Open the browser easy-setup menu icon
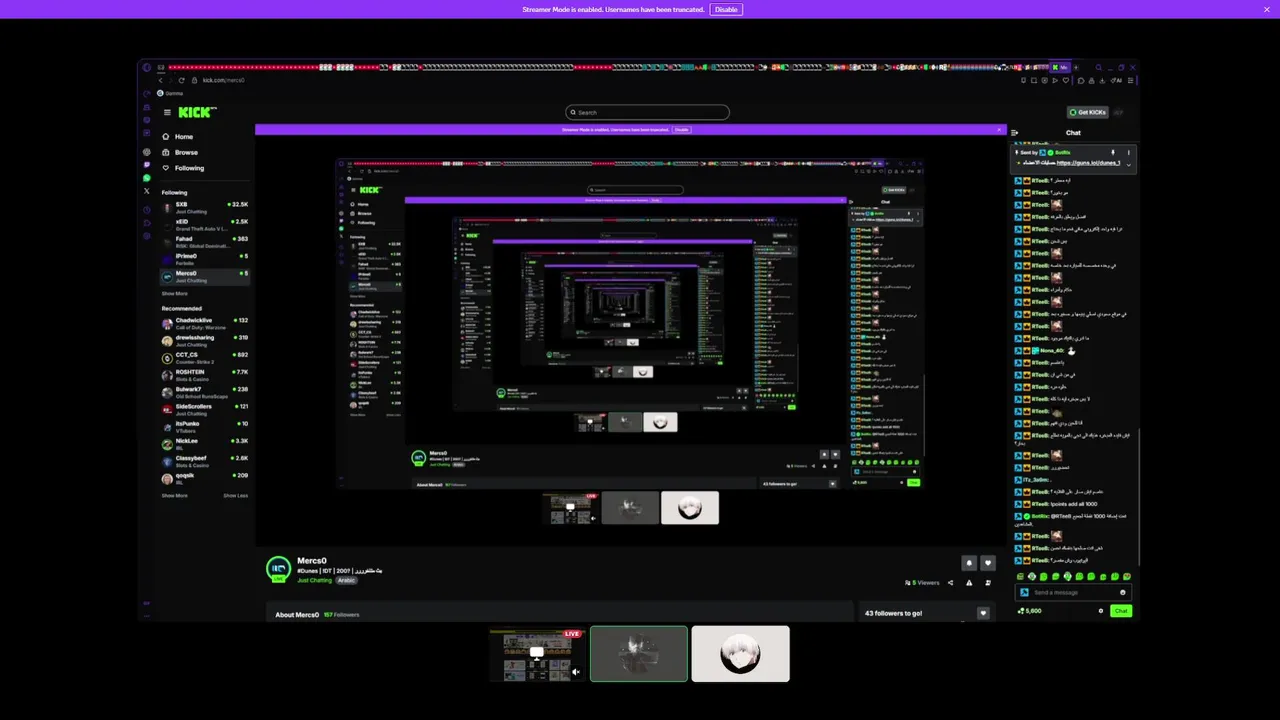 [x=1131, y=80]
